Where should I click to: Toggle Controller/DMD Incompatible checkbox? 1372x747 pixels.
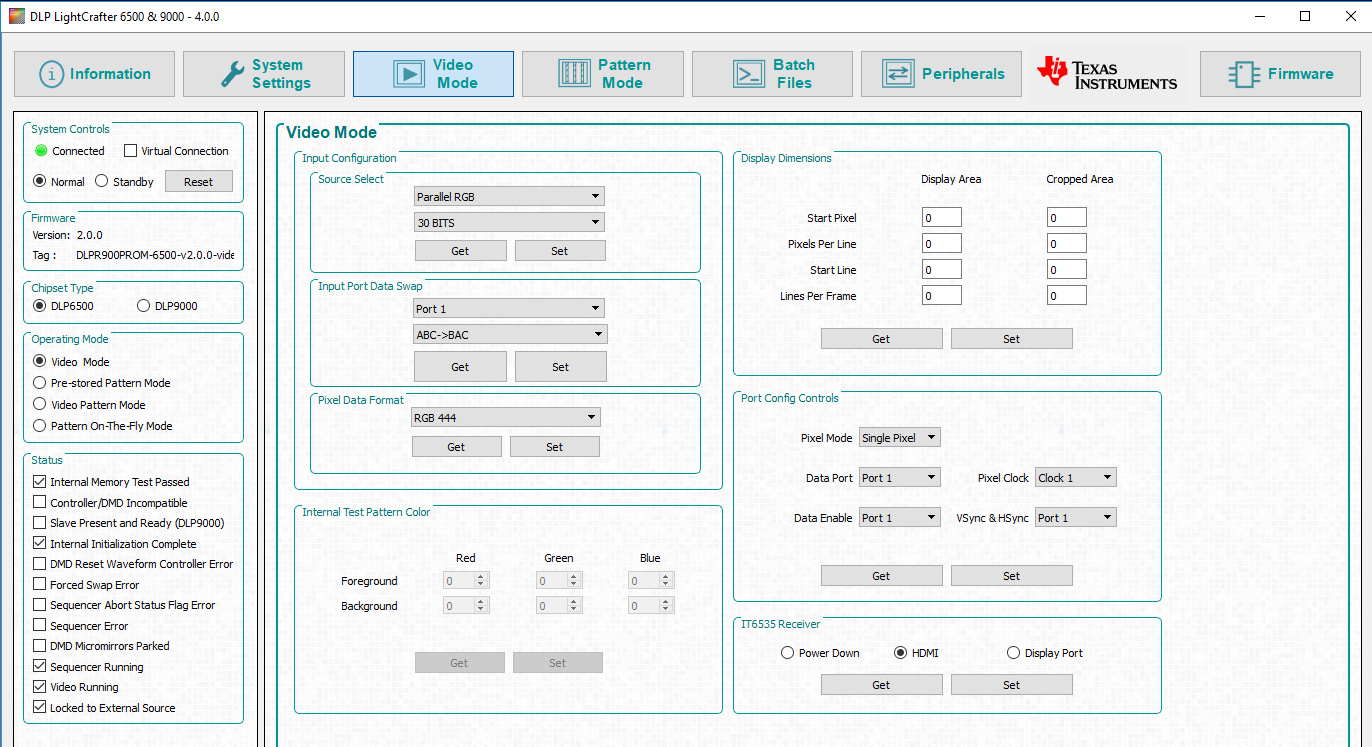tap(40, 503)
